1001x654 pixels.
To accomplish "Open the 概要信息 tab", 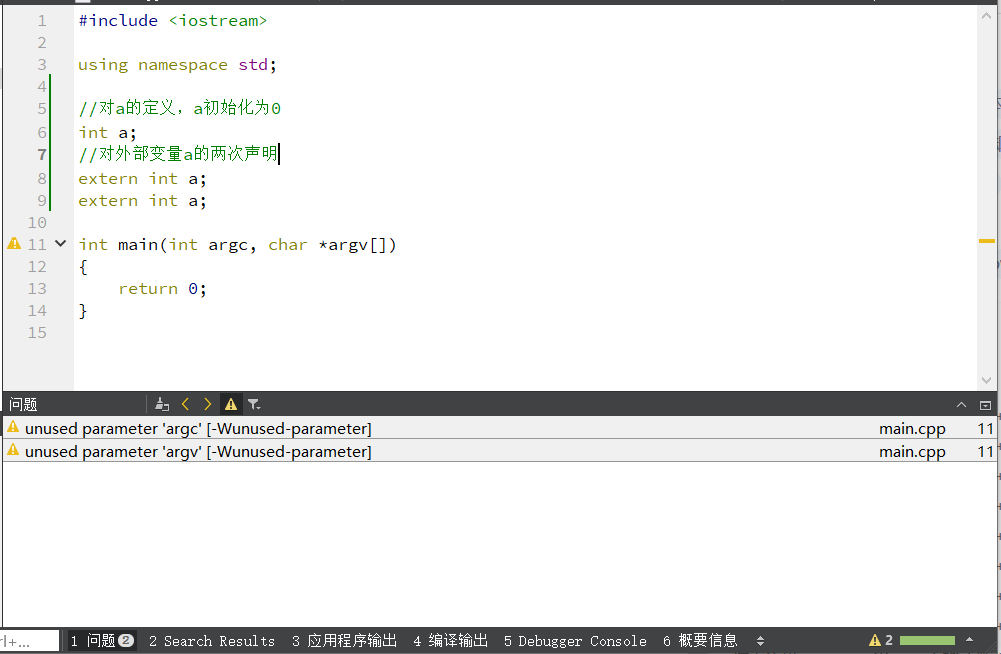I will (x=700, y=641).
